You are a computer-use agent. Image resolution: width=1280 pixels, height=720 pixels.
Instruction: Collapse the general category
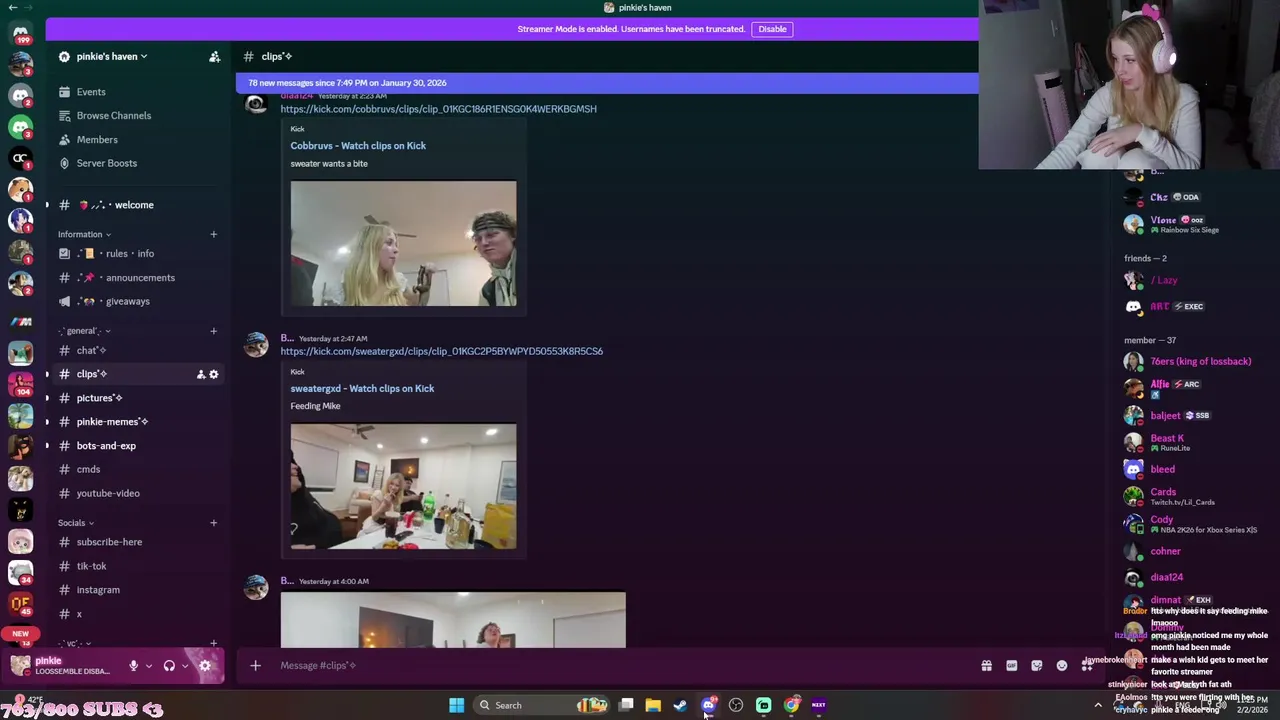pyautogui.click(x=84, y=331)
